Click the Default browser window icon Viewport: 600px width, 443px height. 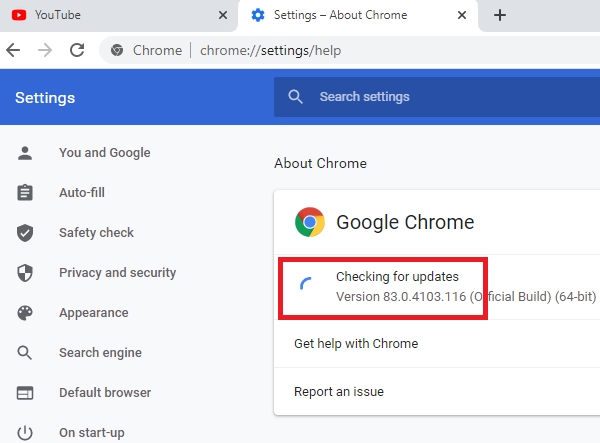click(x=25, y=393)
